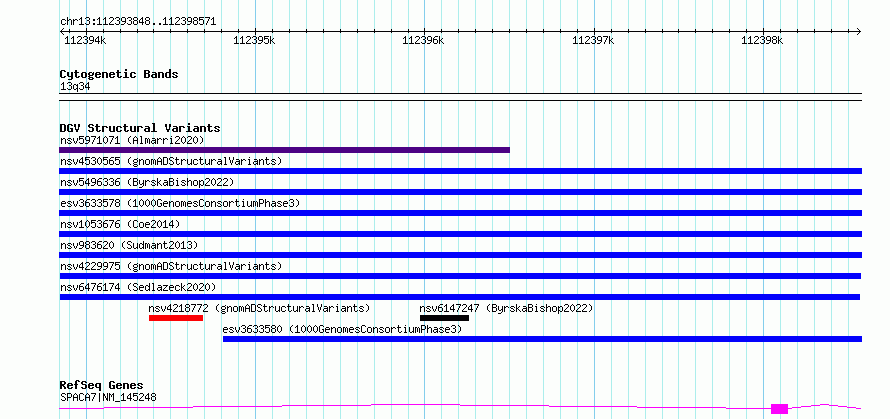Click nsv4229975 gnomAD variant label
The image size is (890, 419).
coord(171,266)
